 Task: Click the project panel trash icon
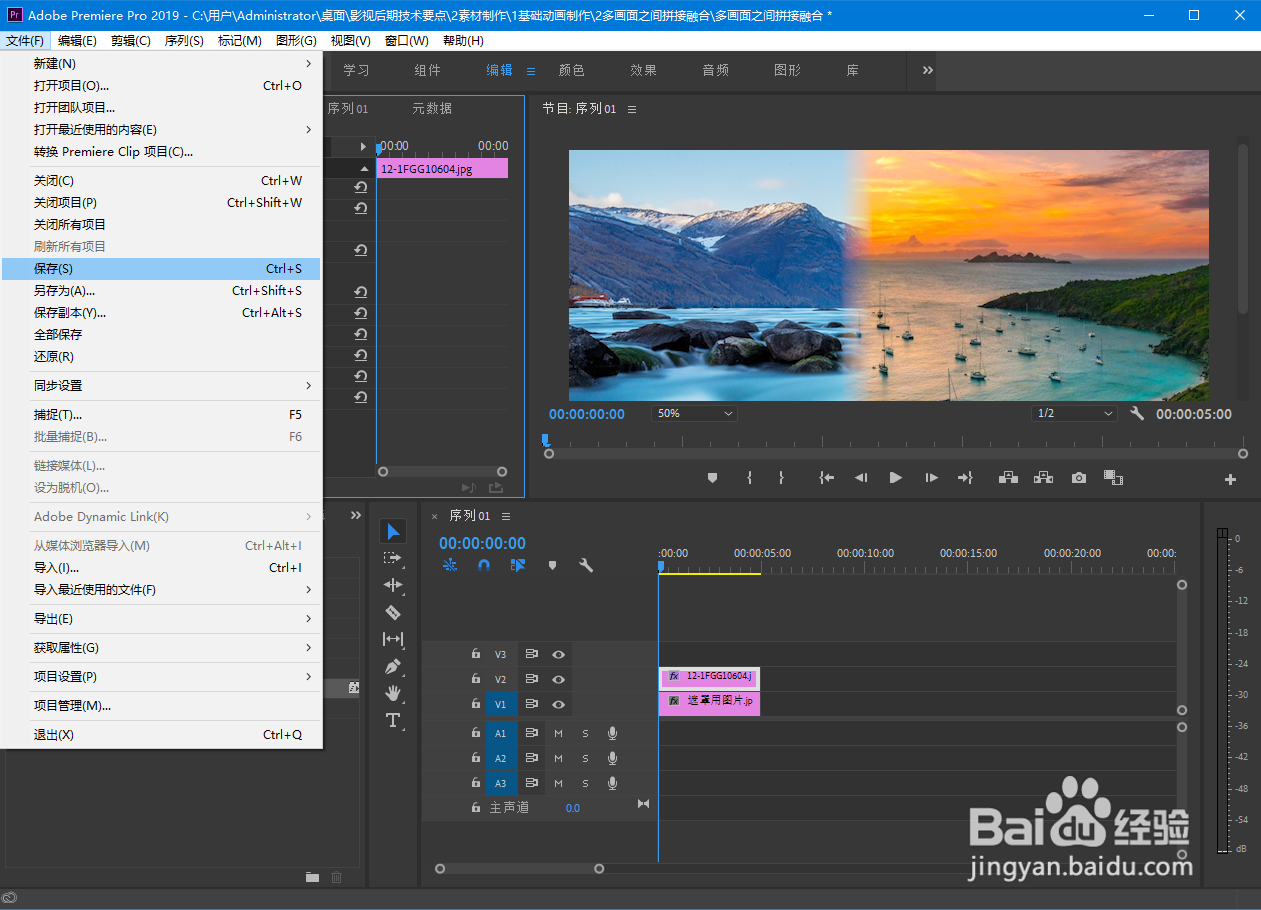click(336, 877)
